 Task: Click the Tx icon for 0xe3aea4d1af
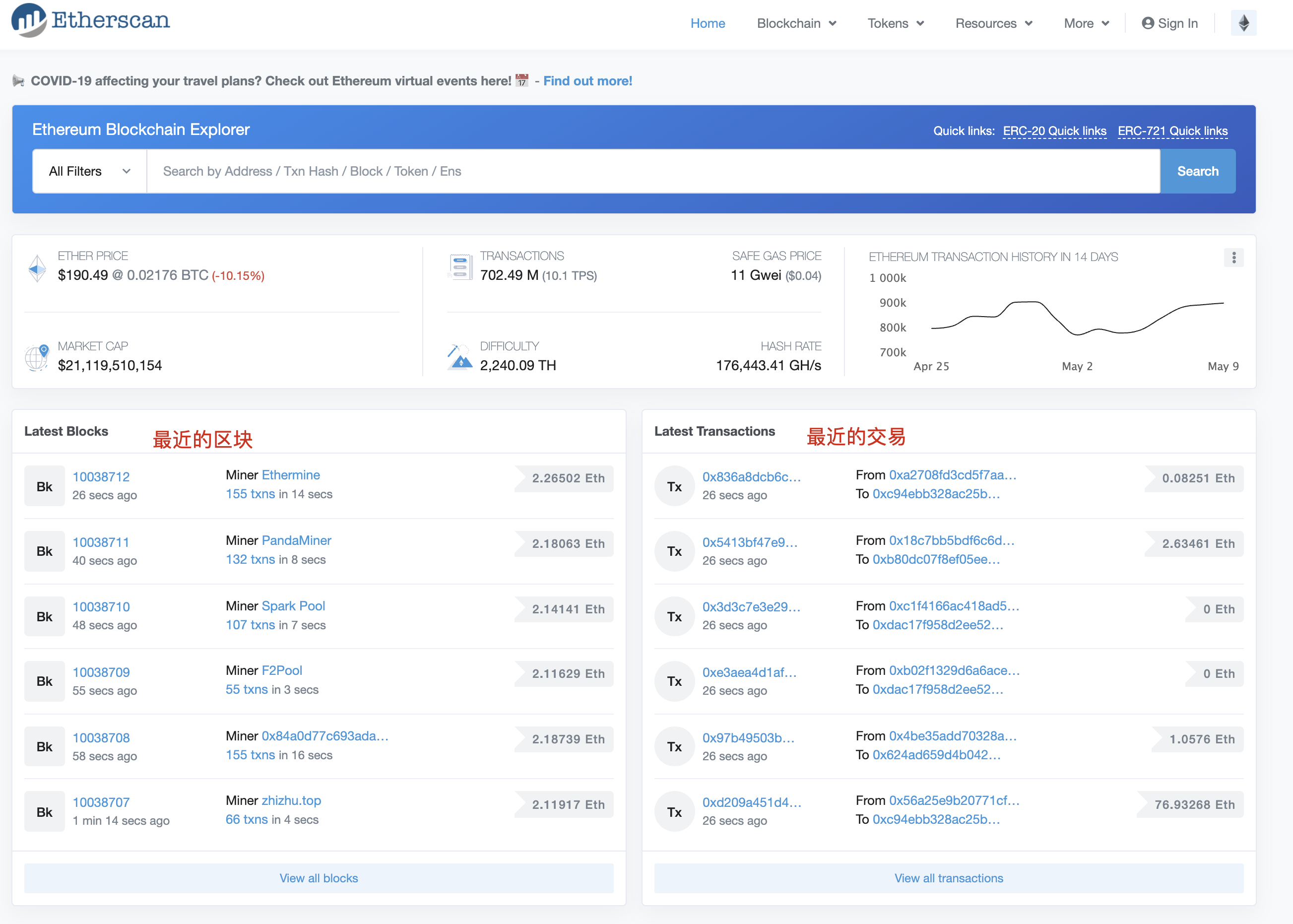point(675,681)
